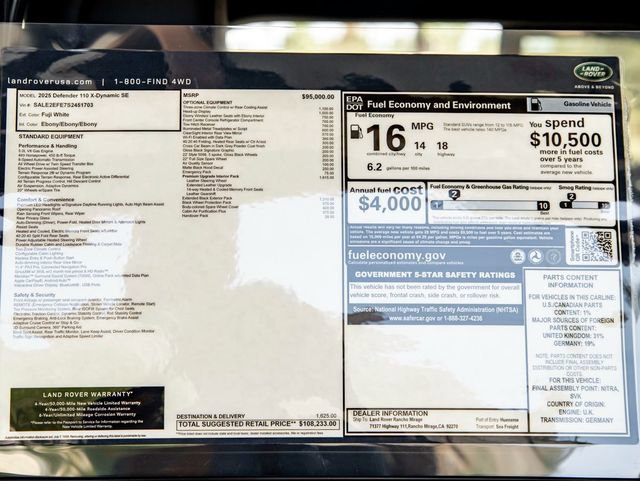Click the Extended Black Exterior Pack line
The height and width of the screenshot is (481, 640).
(x=207, y=198)
